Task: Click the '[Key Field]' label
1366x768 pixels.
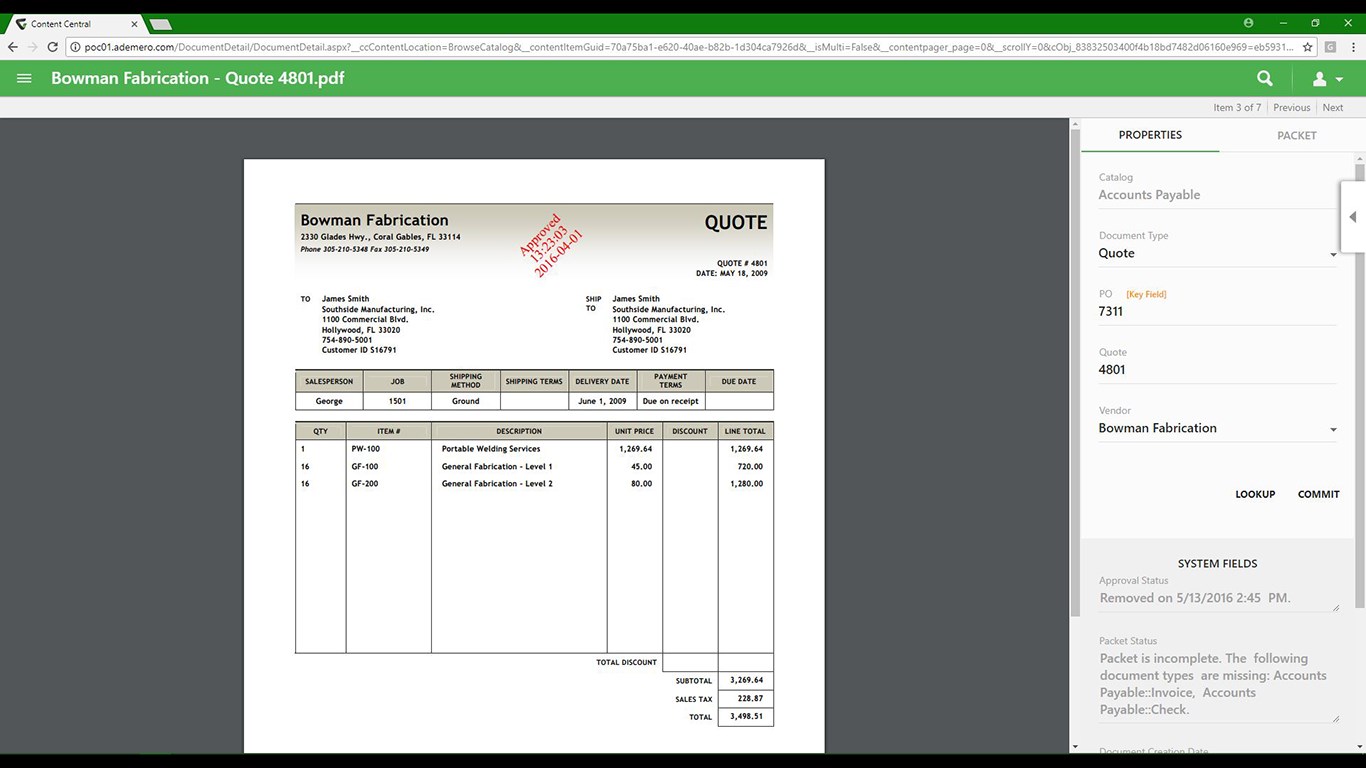Action: tap(1146, 294)
